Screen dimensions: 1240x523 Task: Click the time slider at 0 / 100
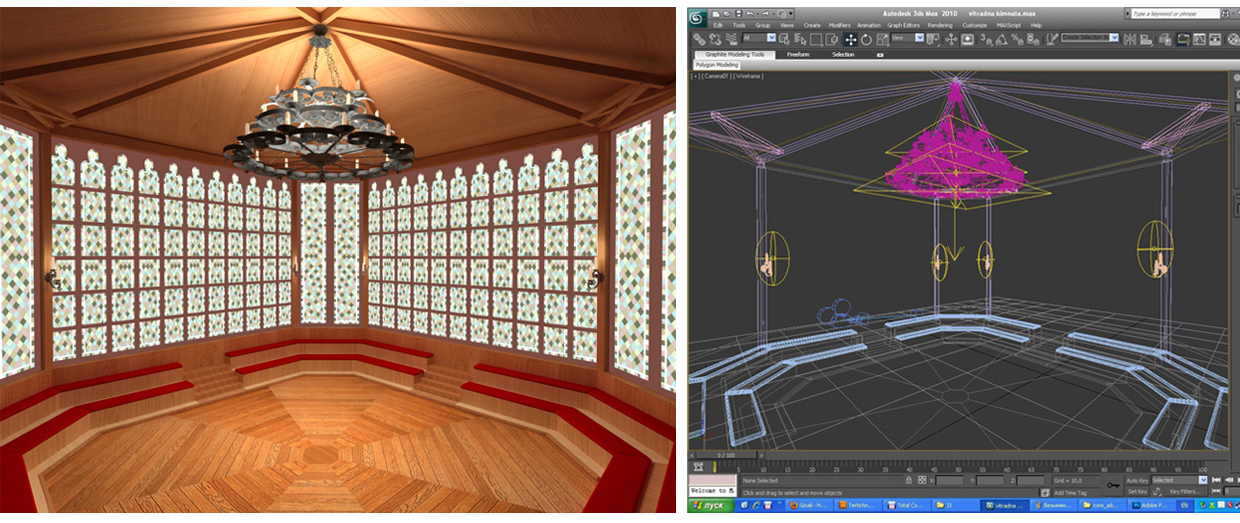point(725,455)
